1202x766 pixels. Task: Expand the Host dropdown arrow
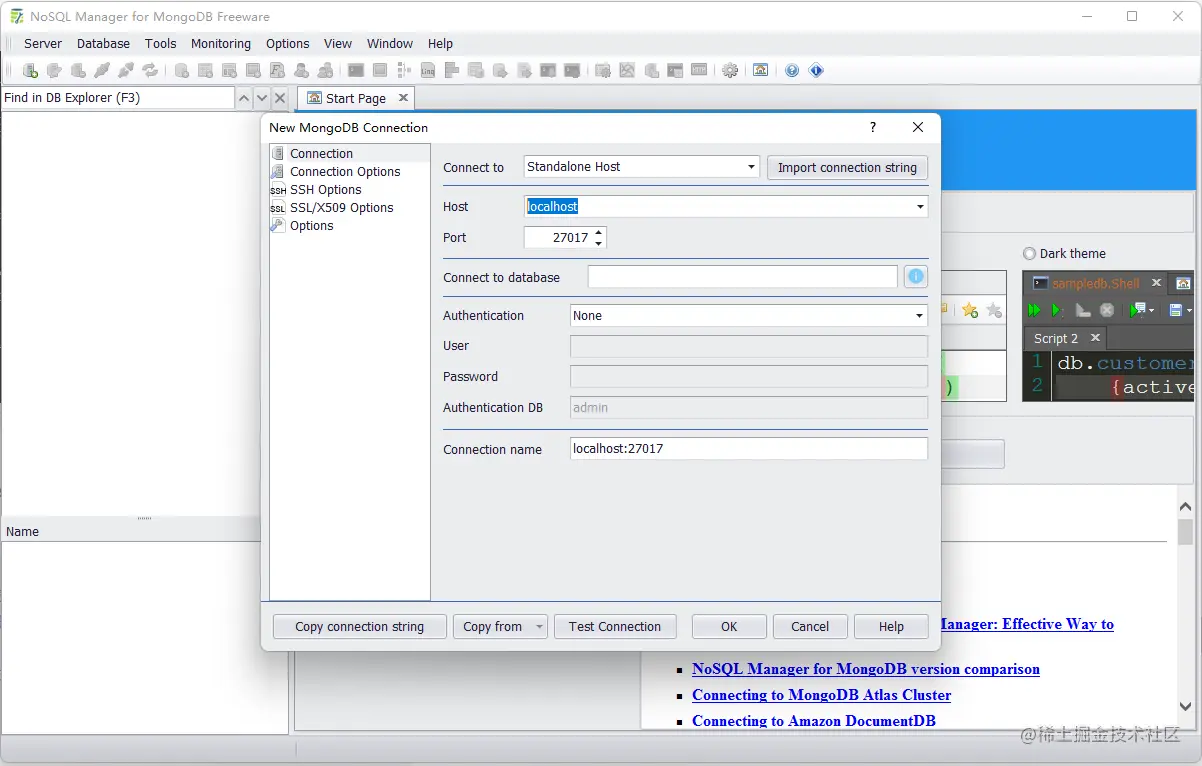point(920,207)
